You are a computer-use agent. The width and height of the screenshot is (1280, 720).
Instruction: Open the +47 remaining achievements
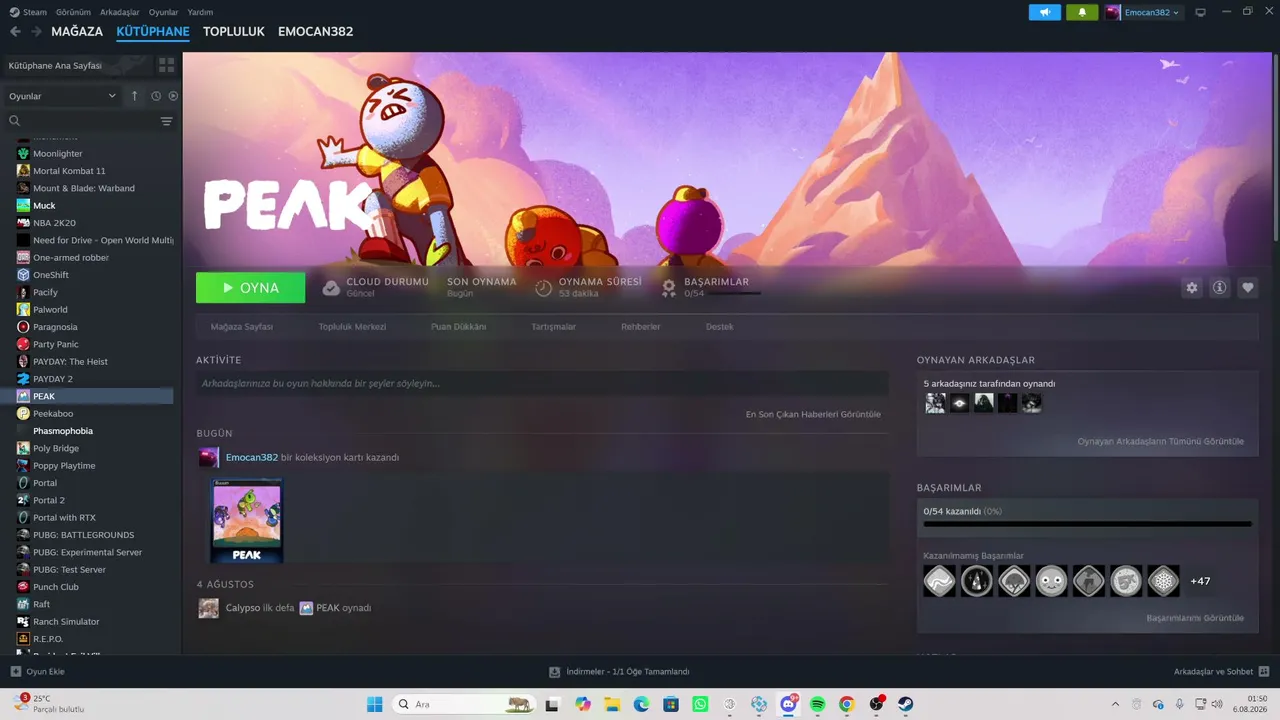point(1200,581)
